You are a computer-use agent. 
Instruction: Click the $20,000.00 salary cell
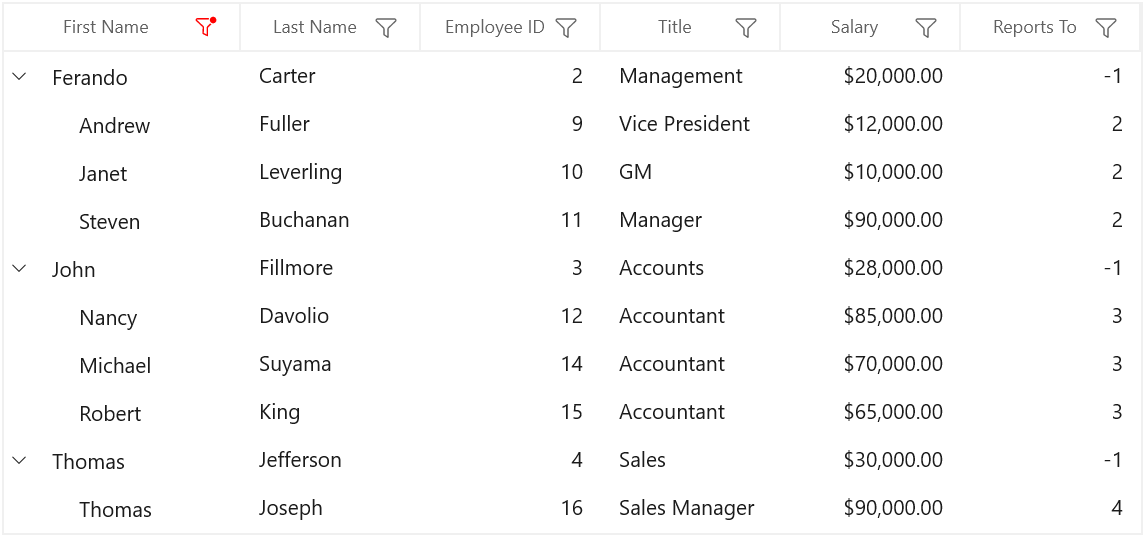click(893, 75)
